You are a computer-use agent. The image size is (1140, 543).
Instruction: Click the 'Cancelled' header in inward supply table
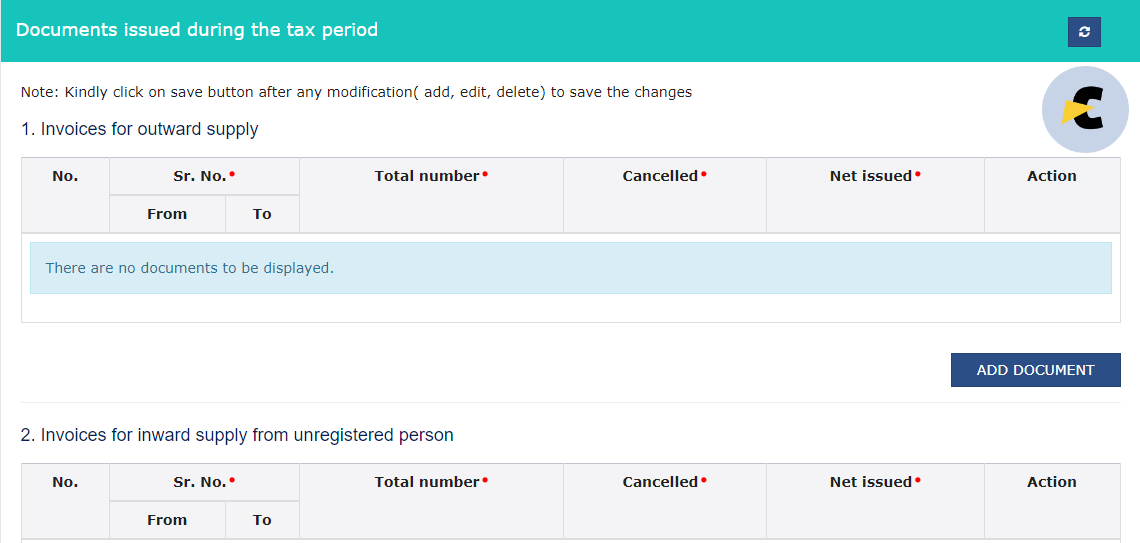[x=665, y=482]
